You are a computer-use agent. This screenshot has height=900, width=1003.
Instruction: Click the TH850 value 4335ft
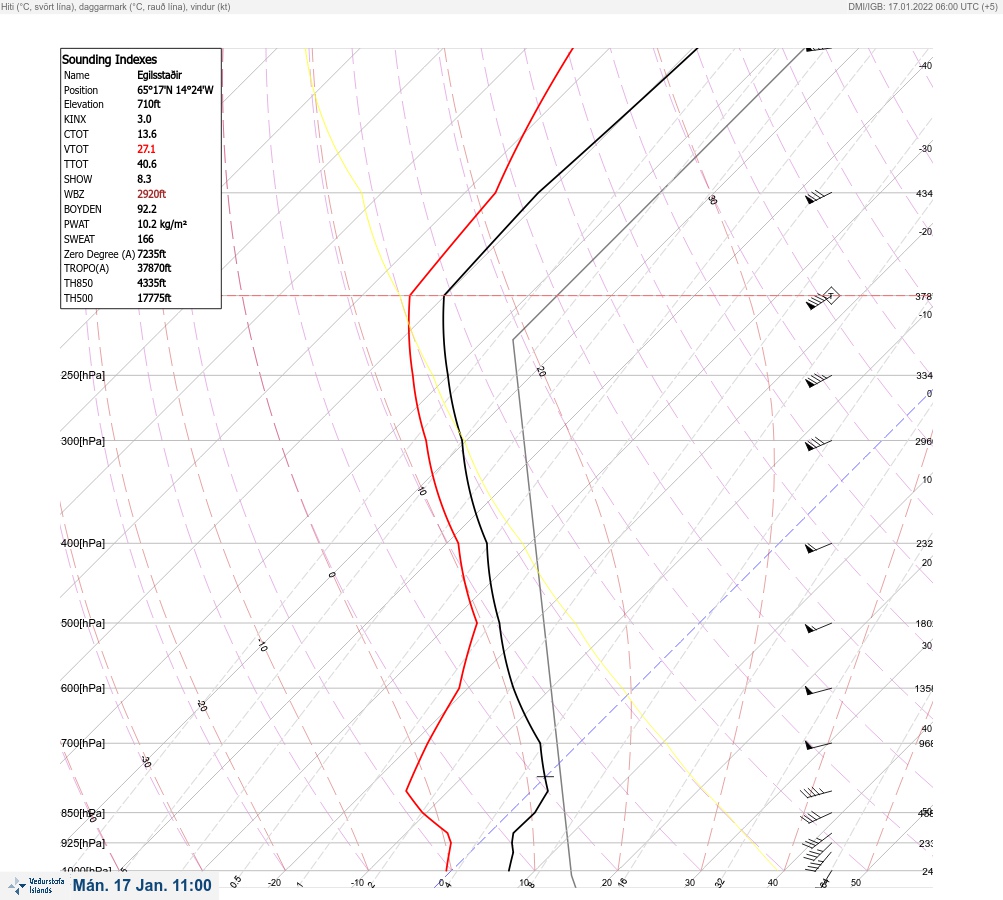(151, 283)
